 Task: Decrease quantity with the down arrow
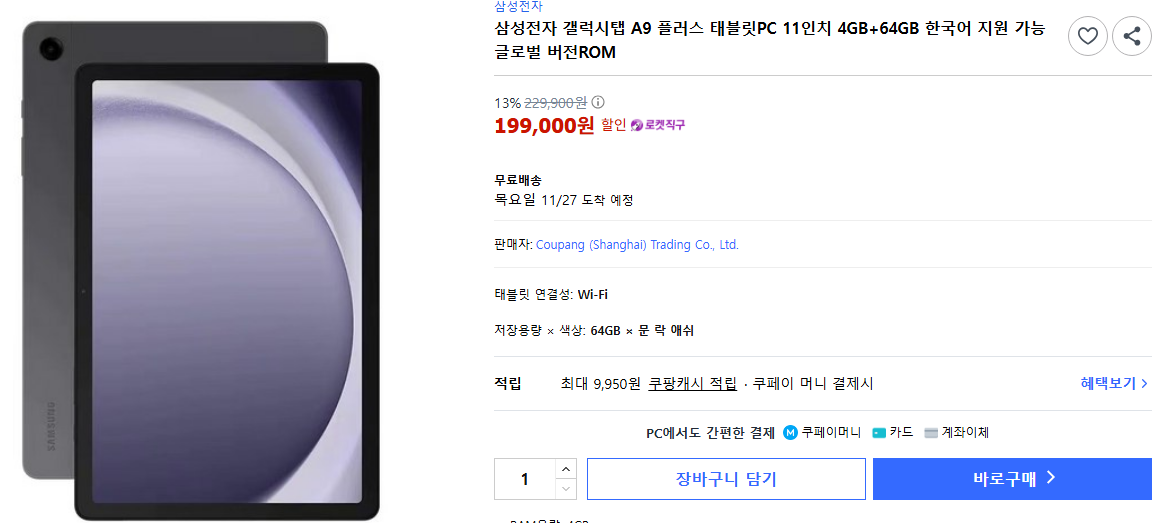point(566,489)
